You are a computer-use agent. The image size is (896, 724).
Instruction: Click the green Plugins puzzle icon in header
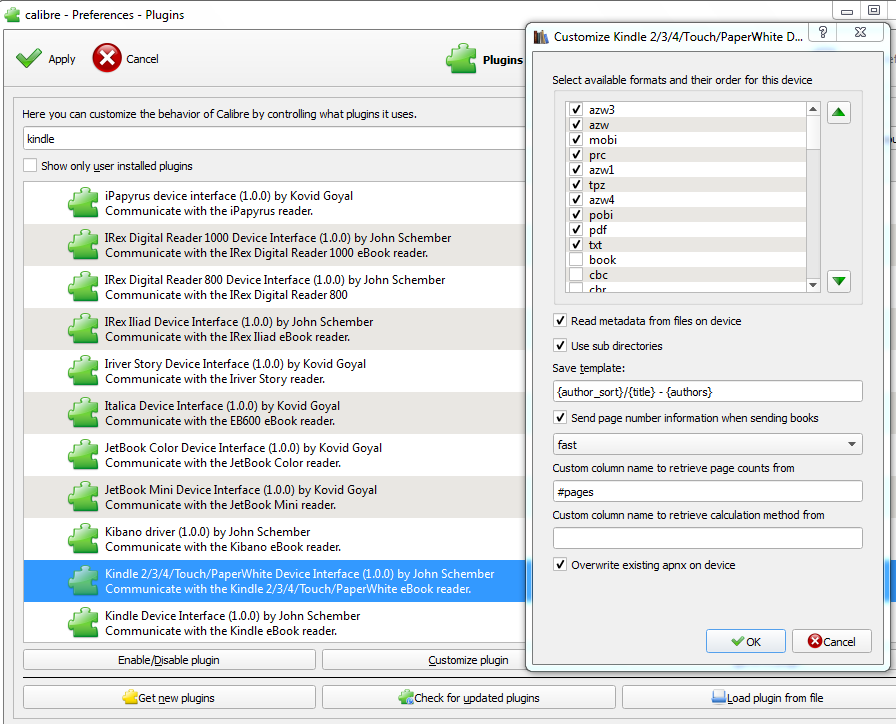tap(461, 59)
